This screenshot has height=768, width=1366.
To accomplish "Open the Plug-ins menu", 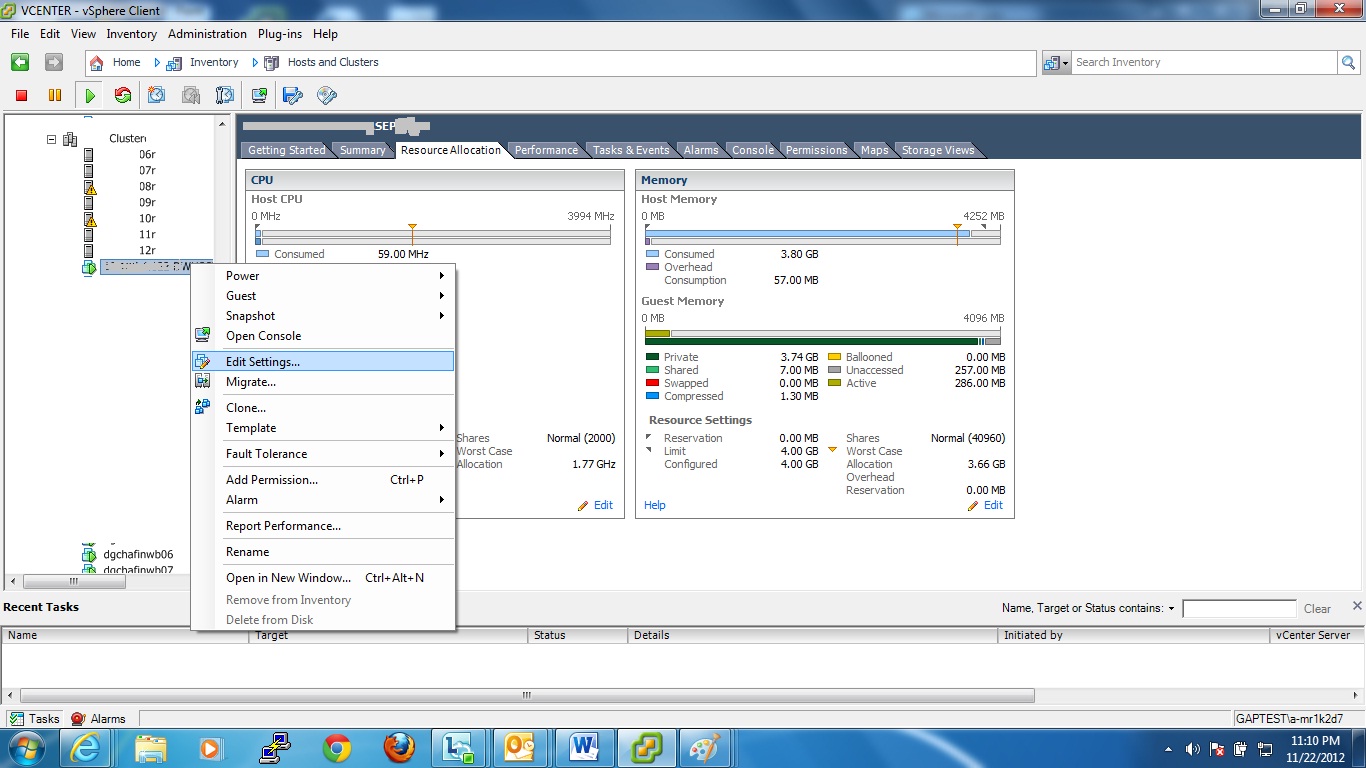I will [280, 34].
